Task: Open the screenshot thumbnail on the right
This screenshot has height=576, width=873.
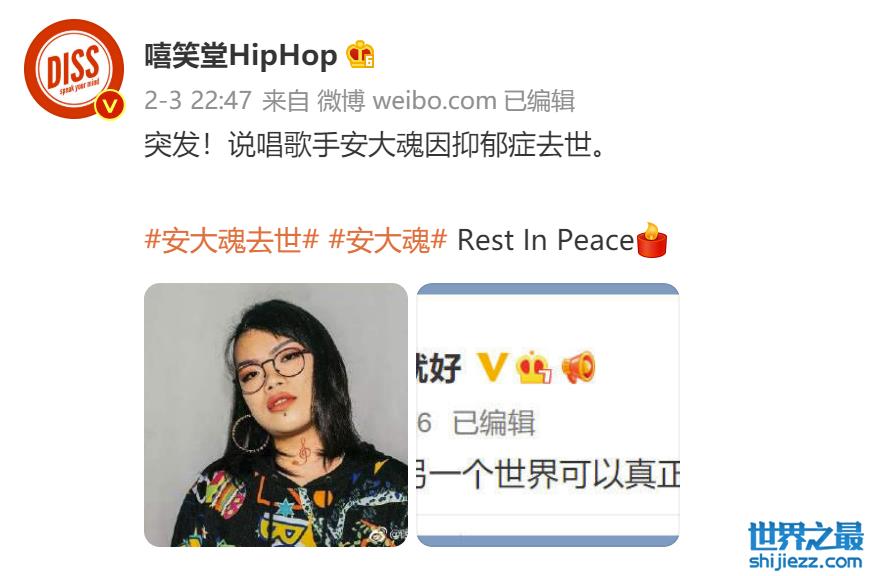Action: click(548, 415)
